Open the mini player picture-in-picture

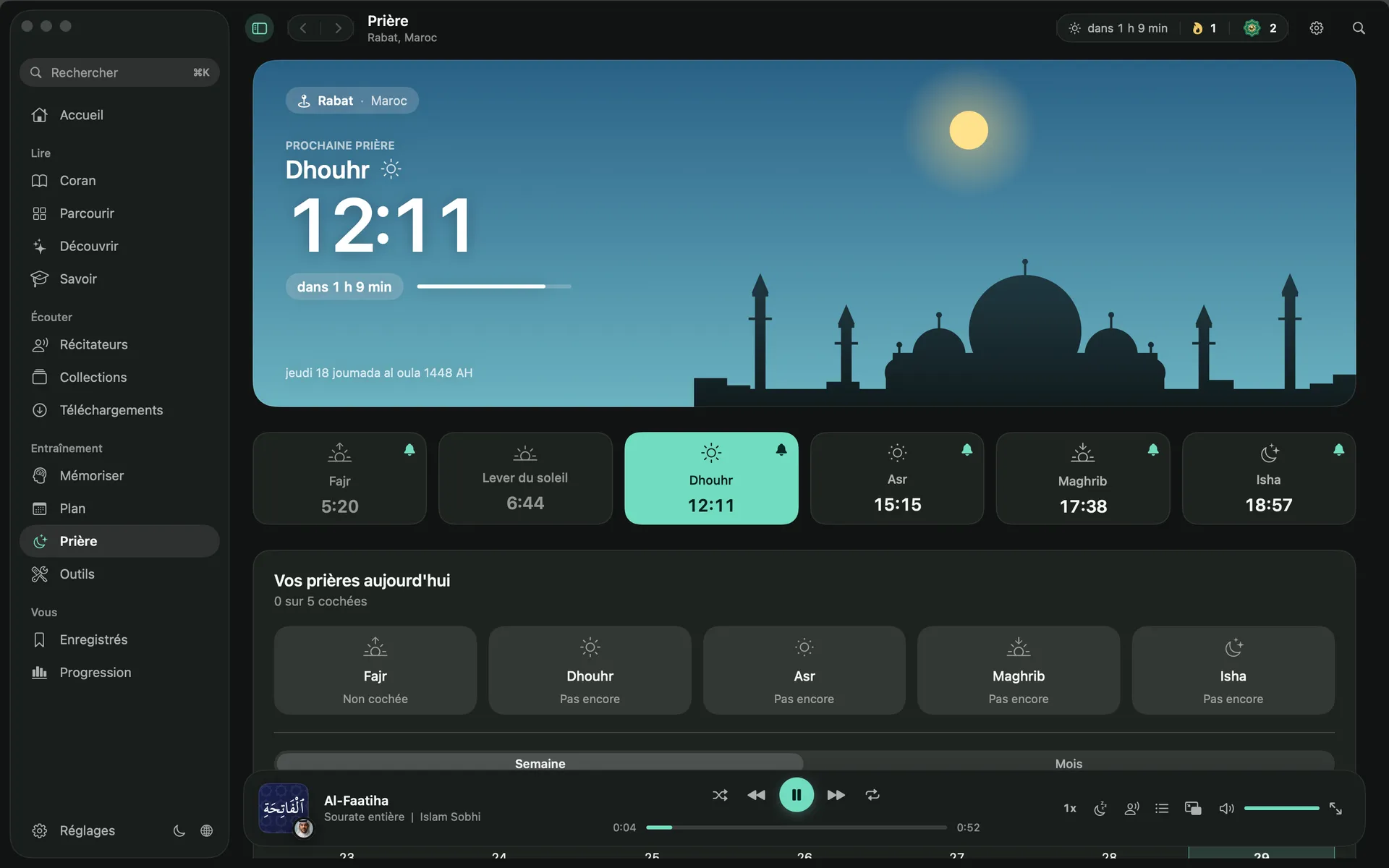tap(1193, 808)
